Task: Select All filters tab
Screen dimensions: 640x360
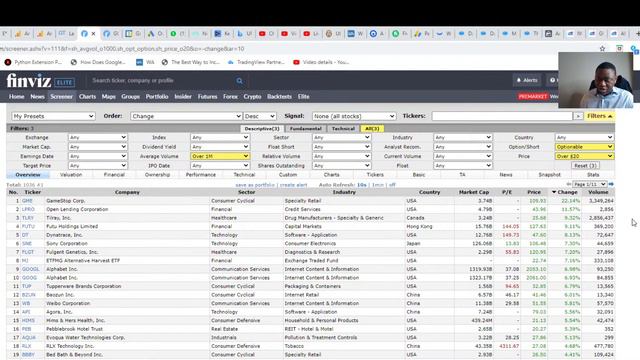Action: pyautogui.click(x=372, y=129)
